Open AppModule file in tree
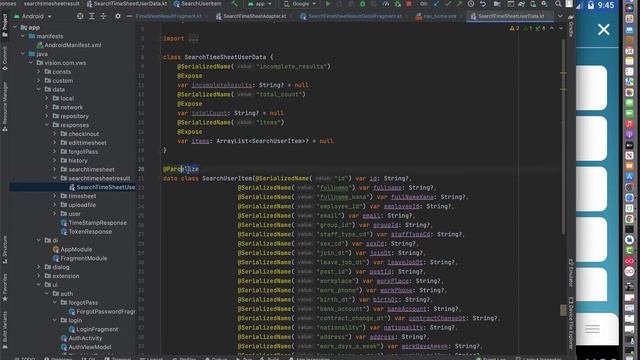 point(72,249)
